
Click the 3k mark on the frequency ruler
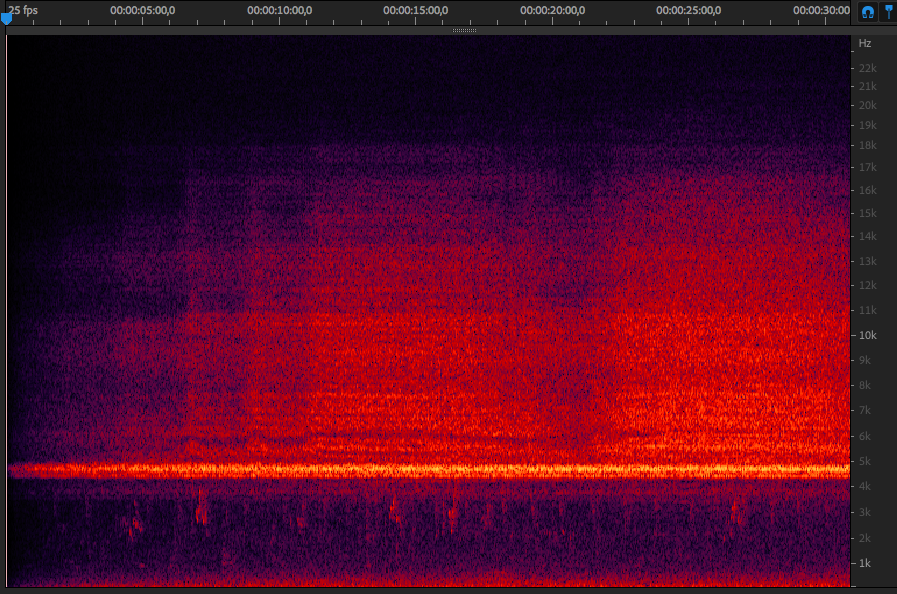865,512
